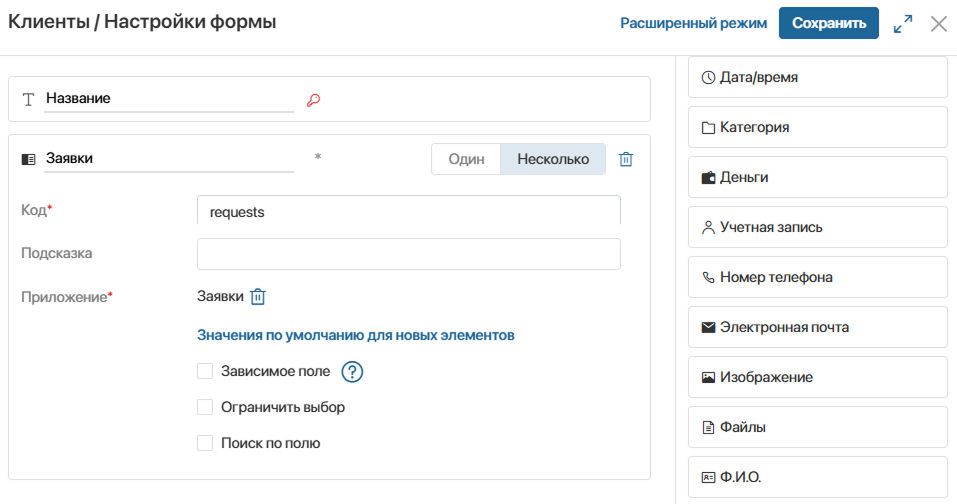Click the Клиенты / Настройки формы title
The image size is (957, 504).
click(x=142, y=22)
